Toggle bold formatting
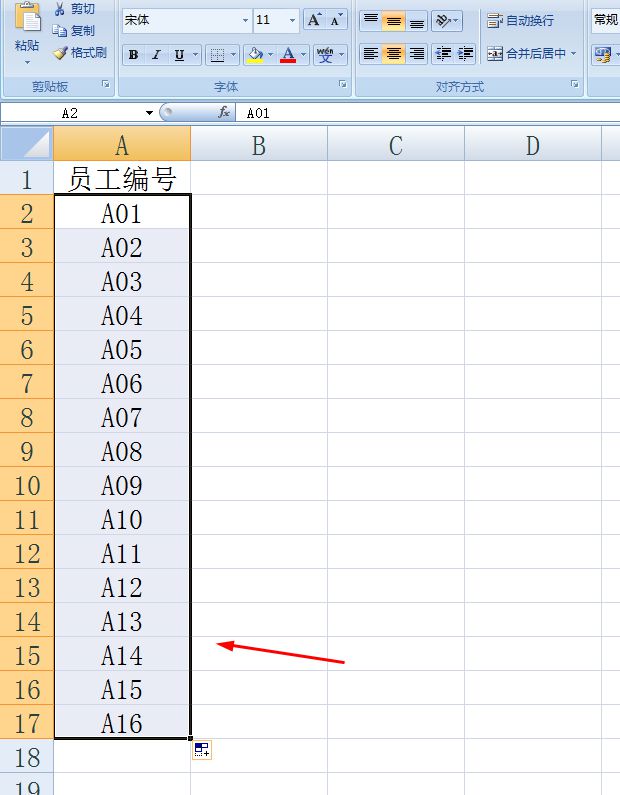 [x=133, y=54]
